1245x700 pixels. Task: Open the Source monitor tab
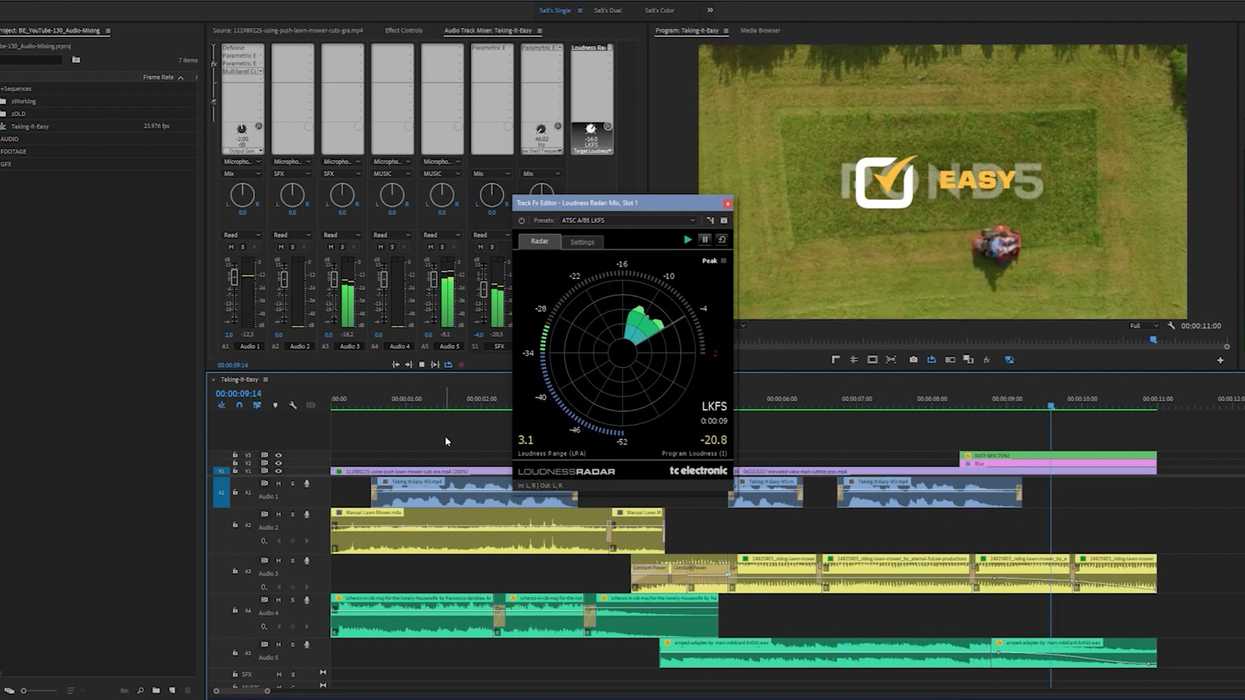tap(288, 30)
